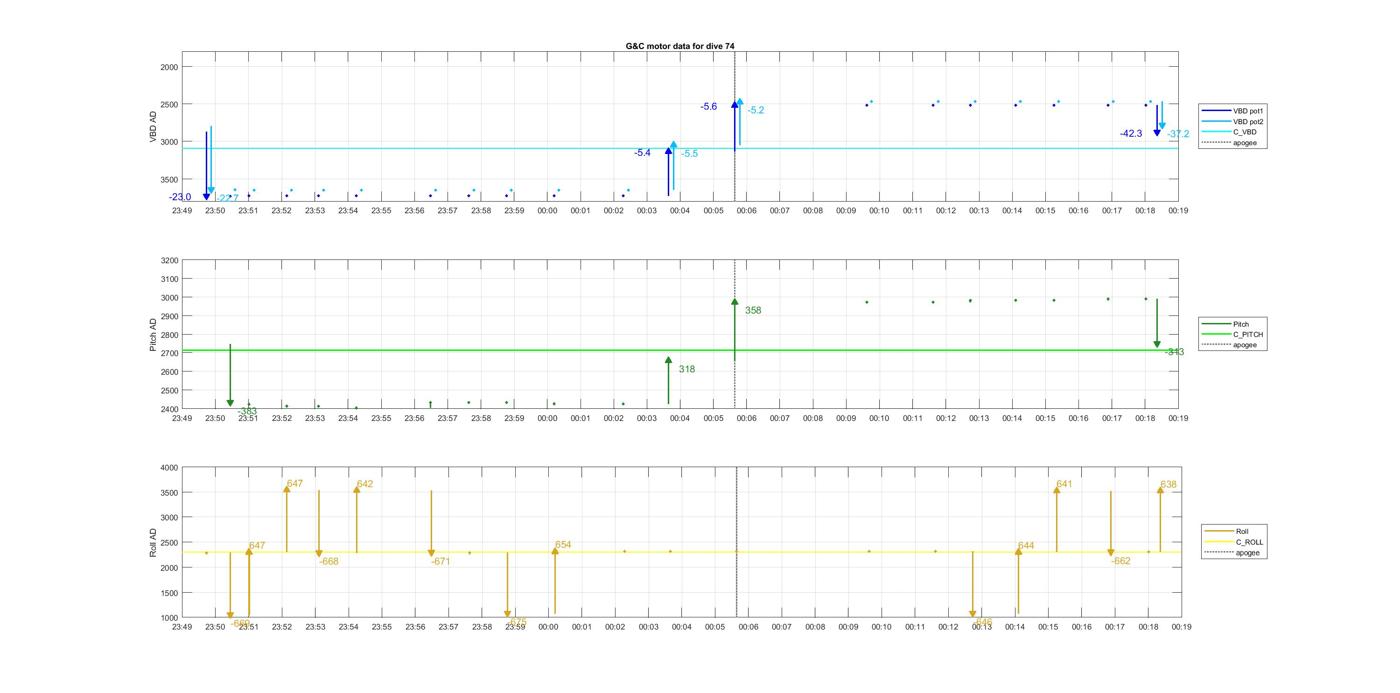Click the 'VBD AD' y-axis label
This screenshot has height=693, width=1400.
153,126
